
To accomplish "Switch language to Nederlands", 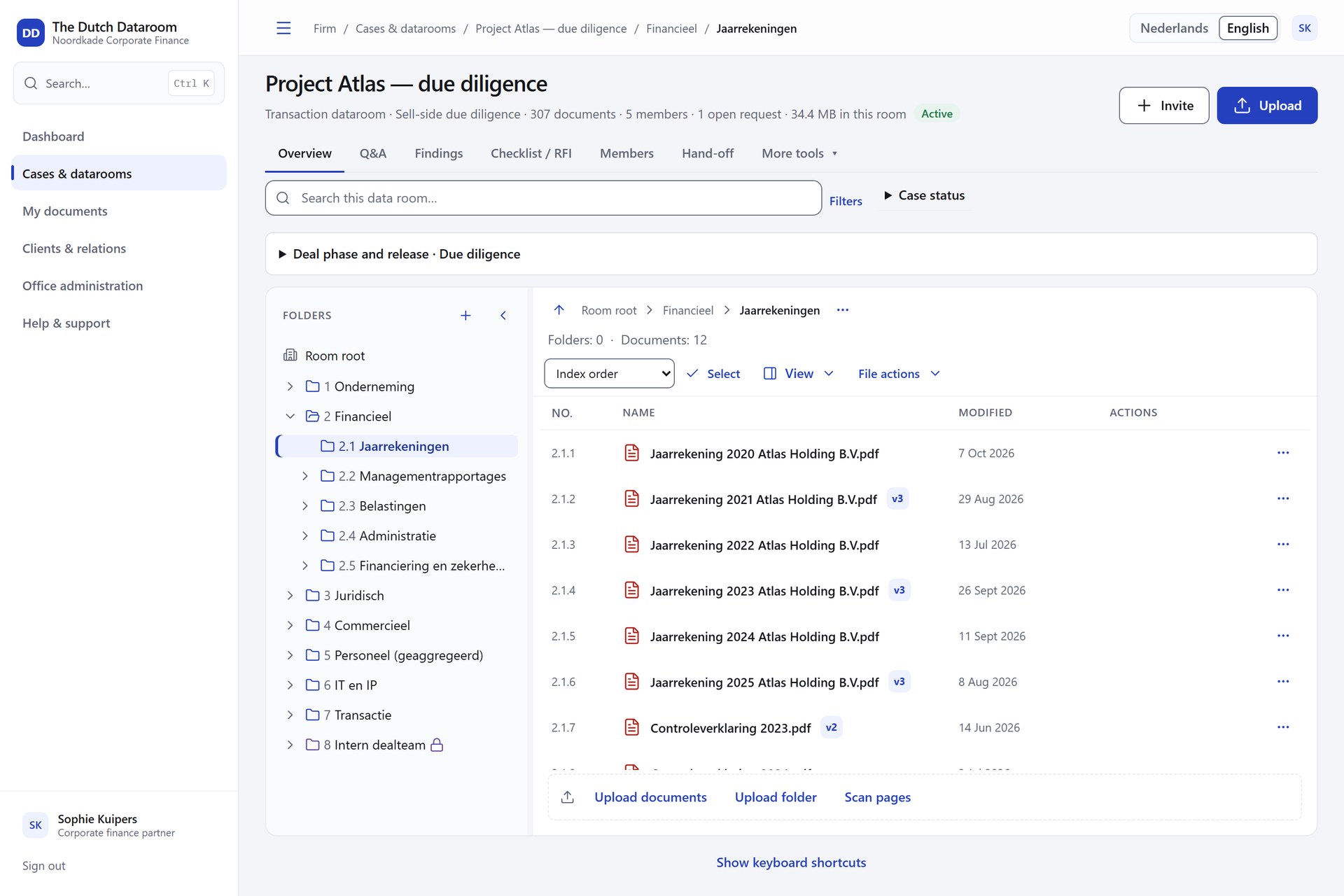I will [x=1174, y=28].
